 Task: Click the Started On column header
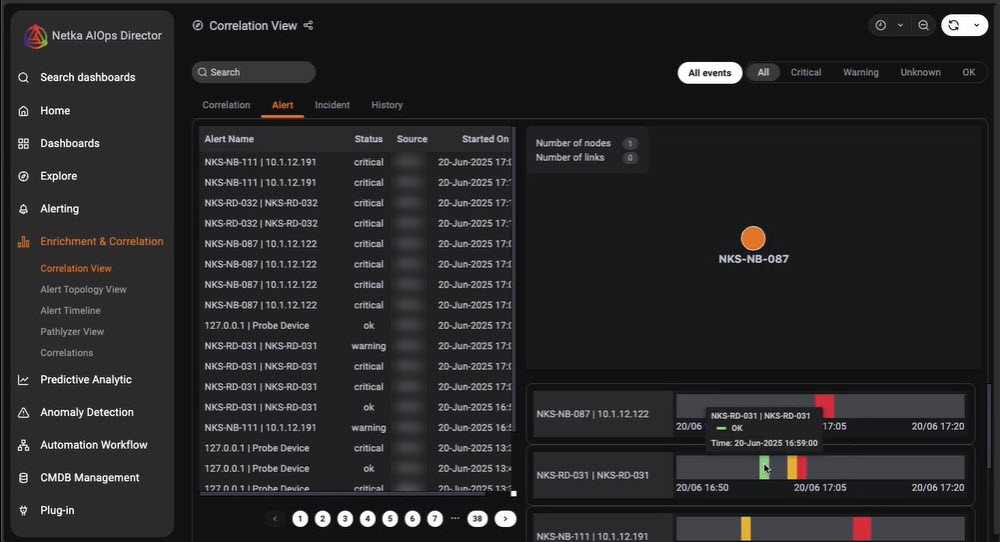tap(485, 139)
